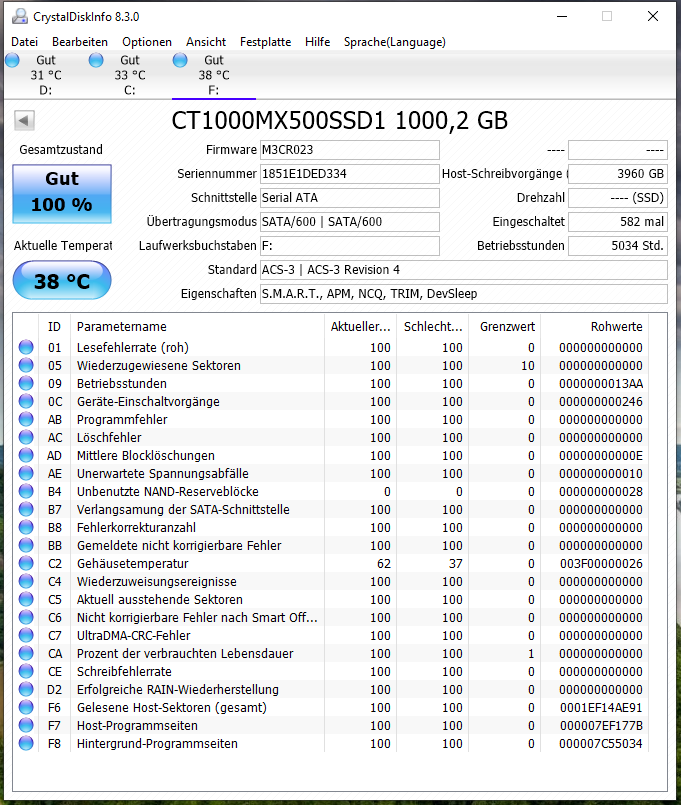This screenshot has width=681, height=805.
Task: Click status orb of Mittlere Blocklöschungen row
Action: [26, 455]
